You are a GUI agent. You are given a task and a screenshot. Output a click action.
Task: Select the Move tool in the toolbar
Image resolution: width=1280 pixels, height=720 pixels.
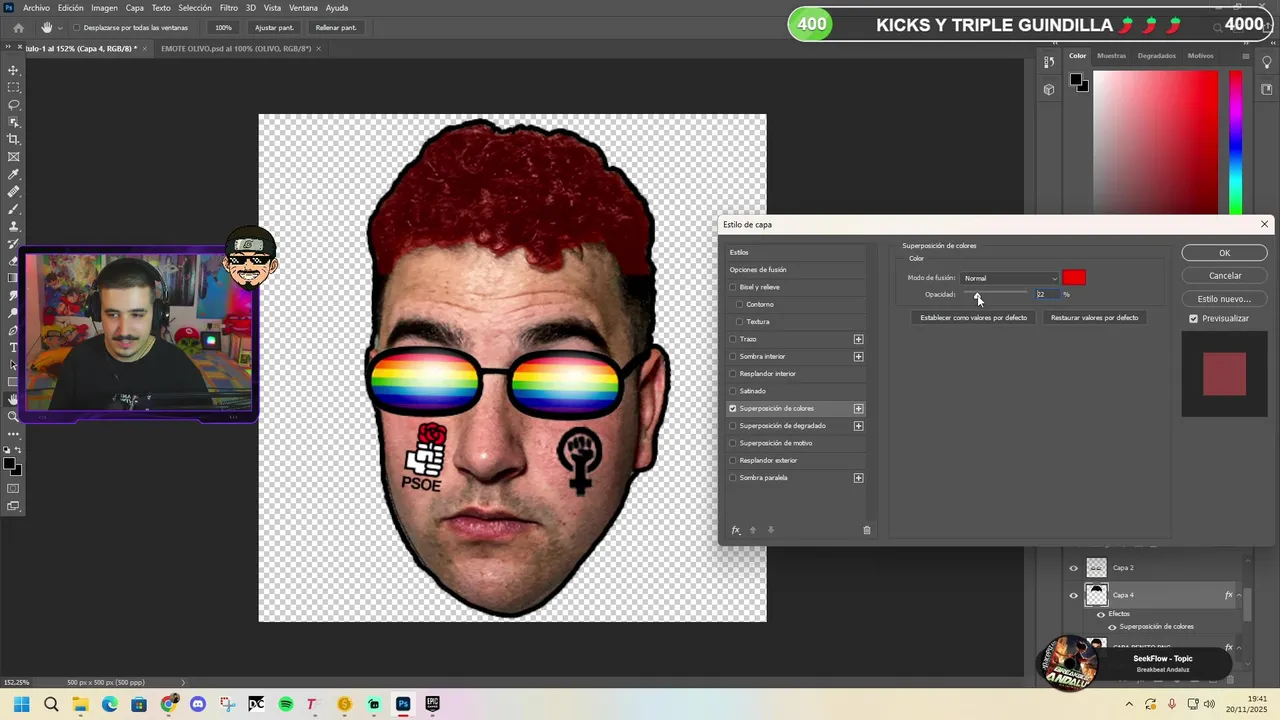coord(14,70)
